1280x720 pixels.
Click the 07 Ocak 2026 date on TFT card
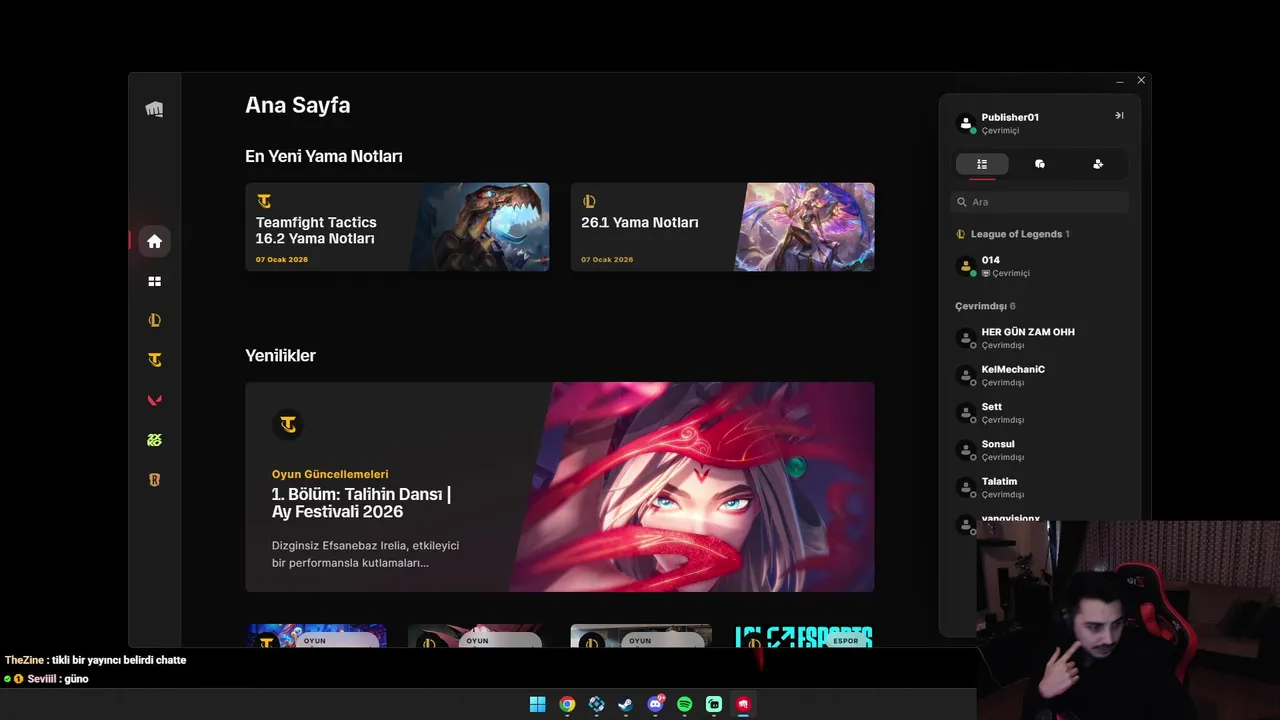tap(282, 260)
